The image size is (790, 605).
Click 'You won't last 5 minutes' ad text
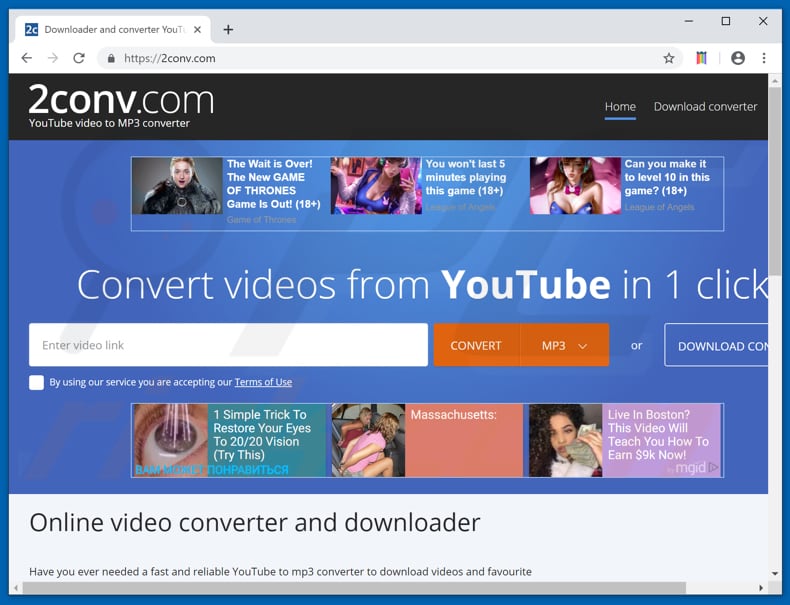(x=466, y=177)
